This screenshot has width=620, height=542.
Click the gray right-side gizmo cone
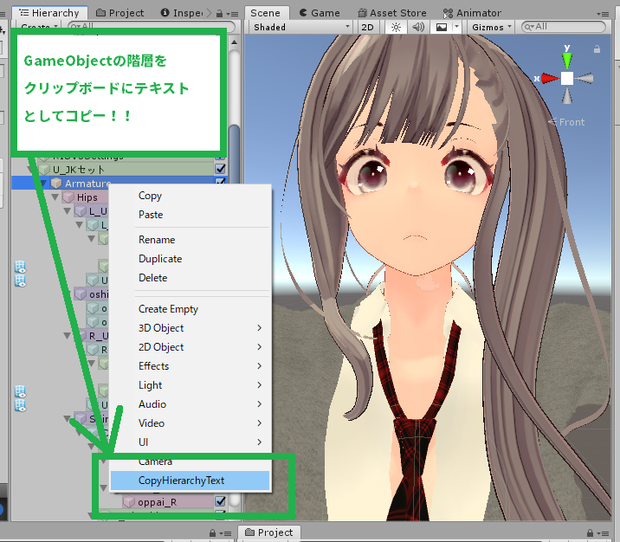point(584,78)
